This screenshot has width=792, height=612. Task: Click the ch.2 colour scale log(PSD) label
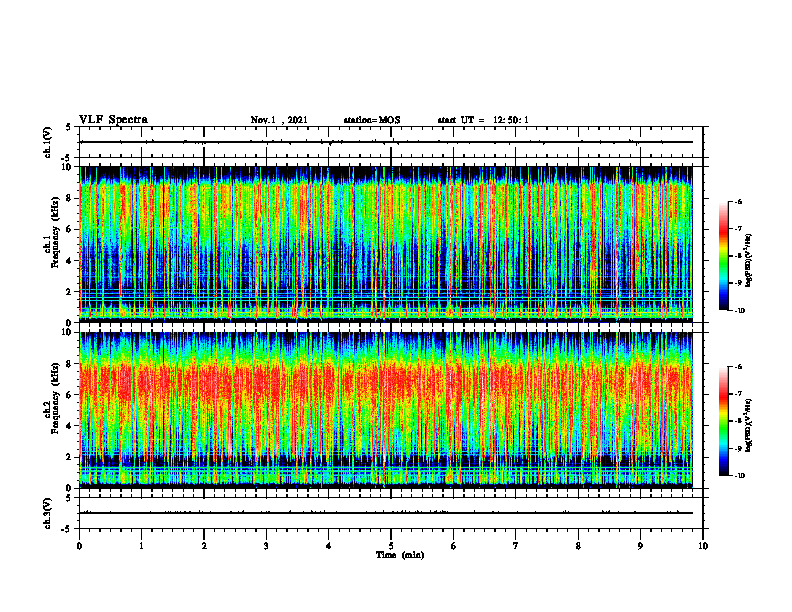(749, 425)
